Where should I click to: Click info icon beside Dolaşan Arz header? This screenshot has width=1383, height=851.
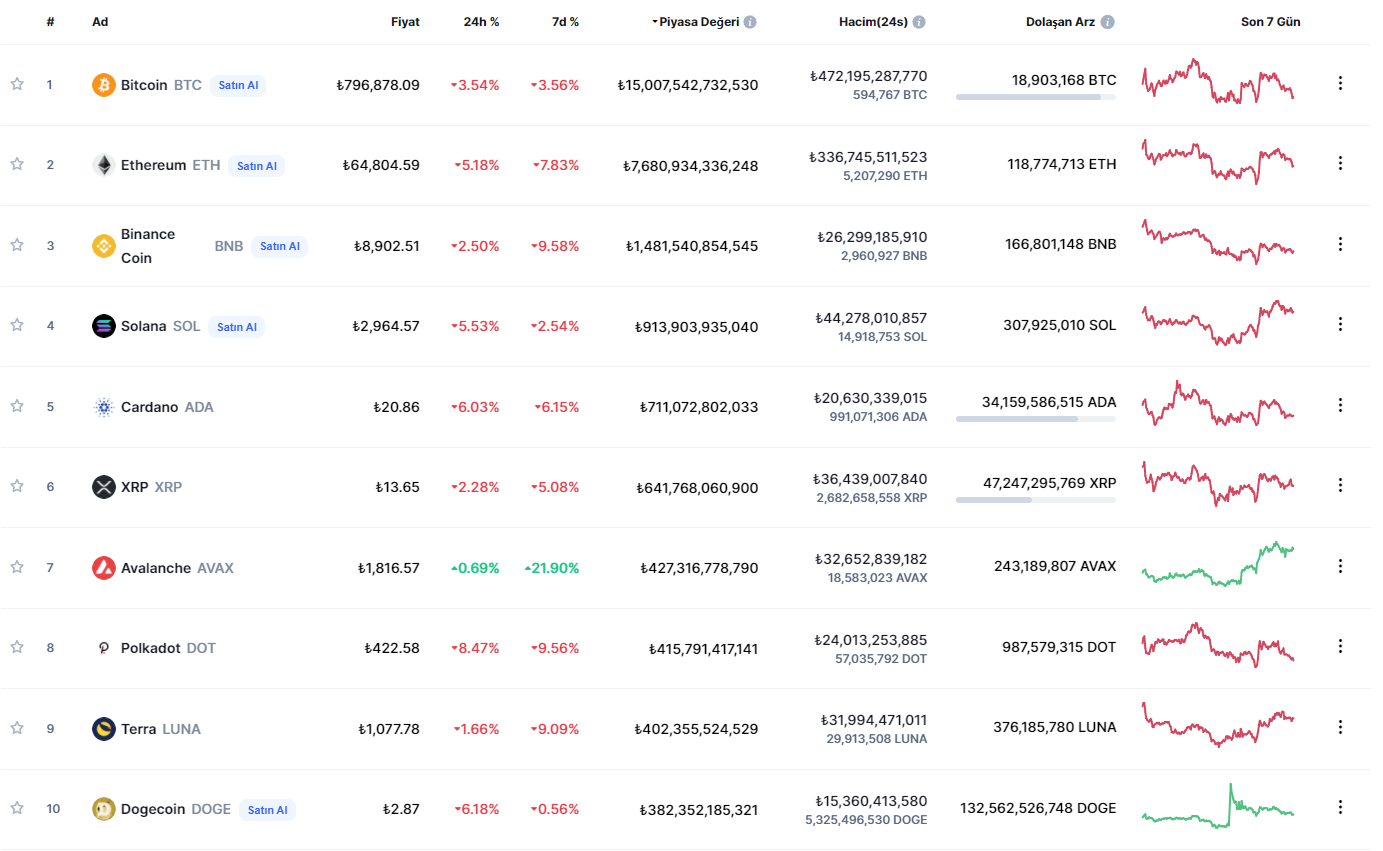[x=1108, y=22]
